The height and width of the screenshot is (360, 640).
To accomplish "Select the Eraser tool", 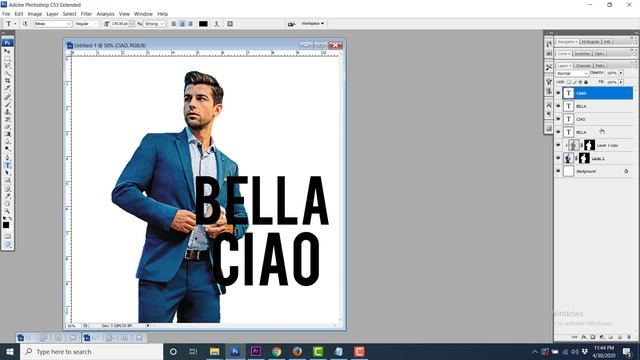I will [7, 127].
